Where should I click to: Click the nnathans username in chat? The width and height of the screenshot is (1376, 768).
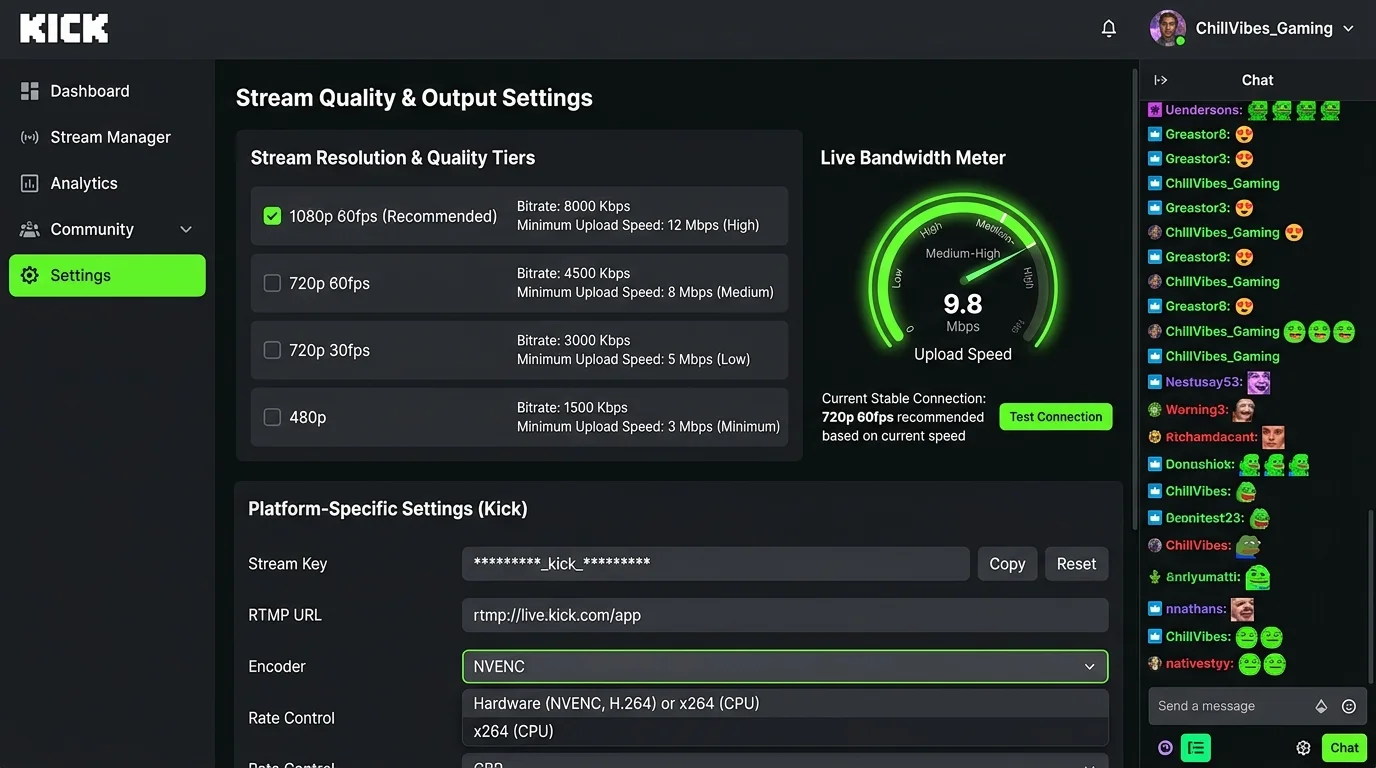1196,608
